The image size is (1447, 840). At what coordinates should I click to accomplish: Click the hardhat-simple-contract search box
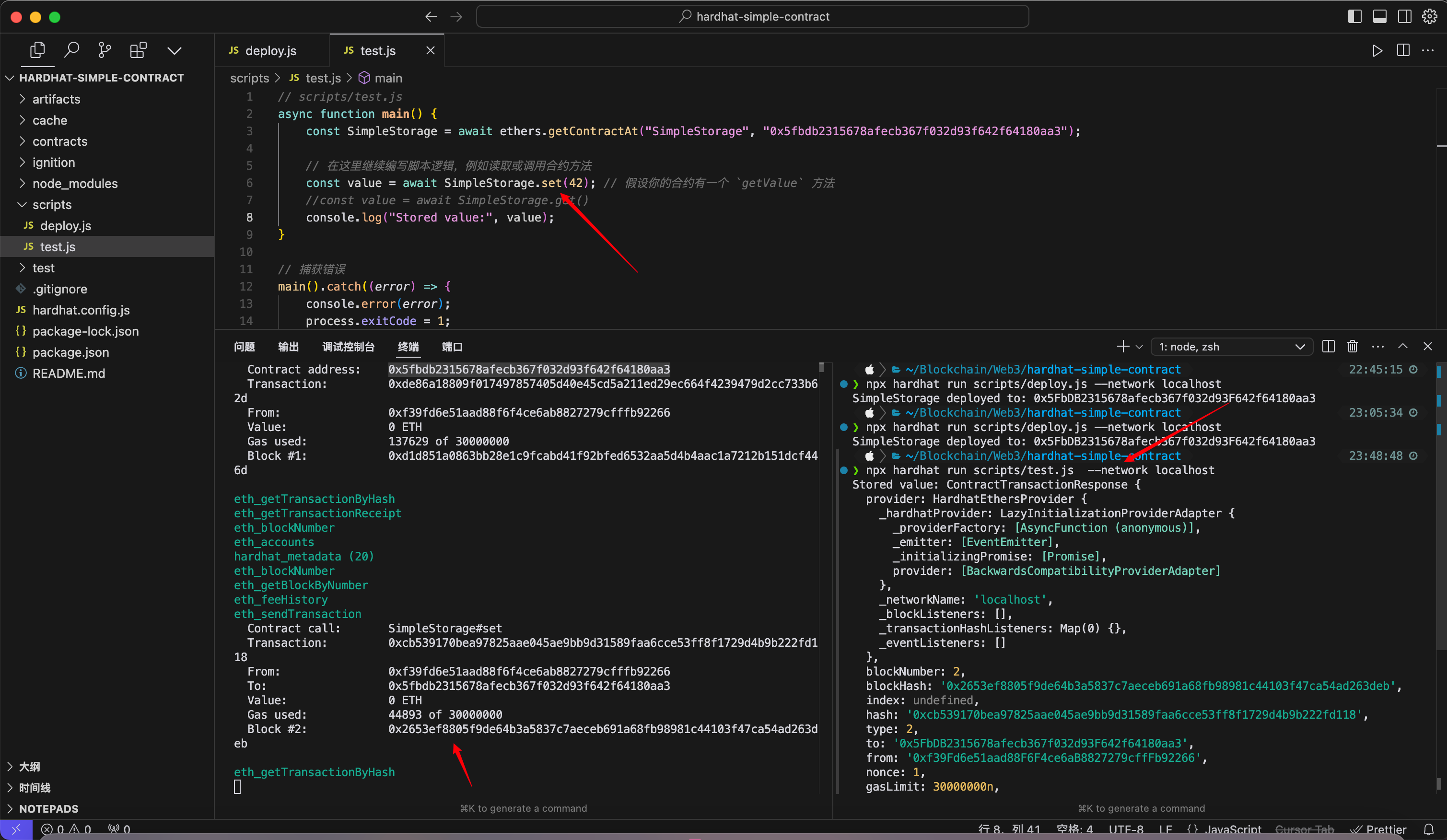[752, 17]
